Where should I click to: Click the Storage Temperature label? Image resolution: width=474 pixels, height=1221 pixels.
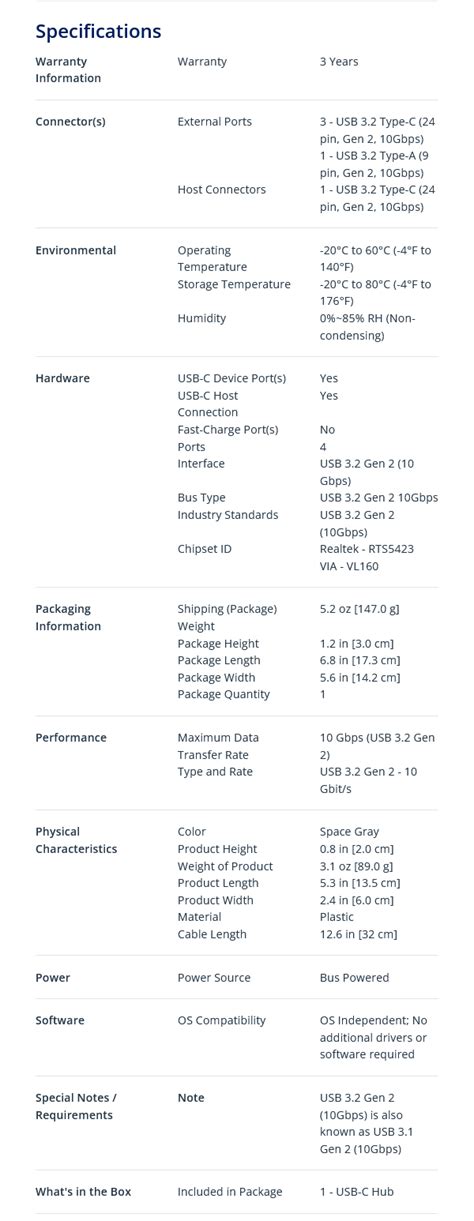234,285
